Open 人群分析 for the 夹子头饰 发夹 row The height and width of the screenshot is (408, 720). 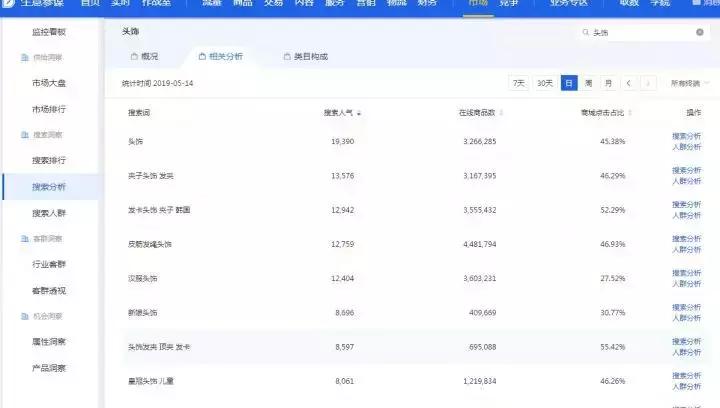tap(686, 181)
